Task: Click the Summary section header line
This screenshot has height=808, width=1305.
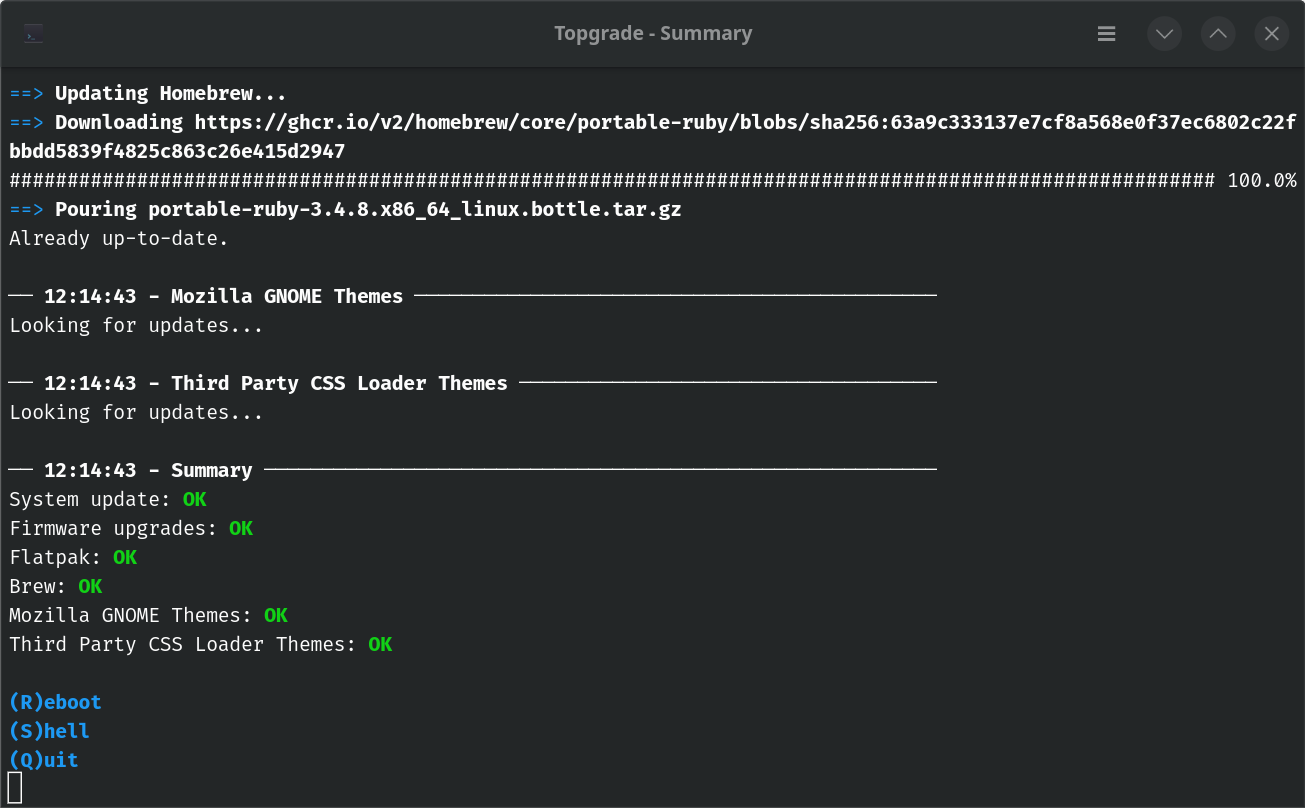Action: [x=211, y=470]
